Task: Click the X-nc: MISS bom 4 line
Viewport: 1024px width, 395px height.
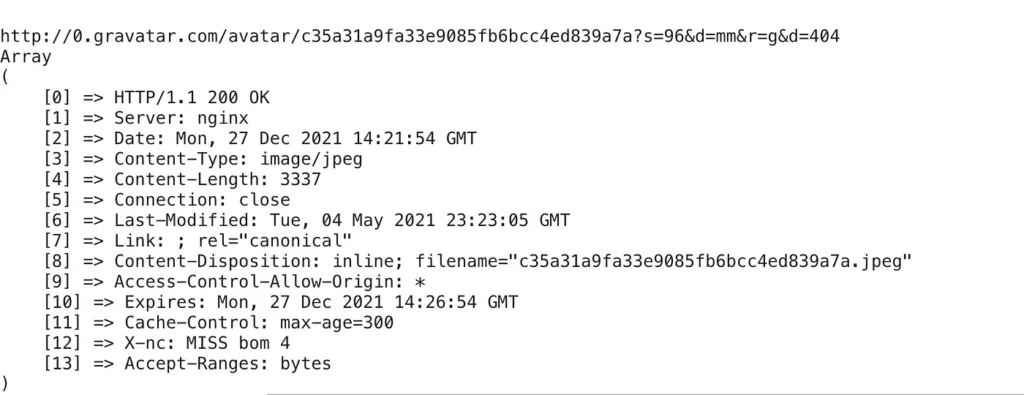Action: pyautogui.click(x=167, y=343)
